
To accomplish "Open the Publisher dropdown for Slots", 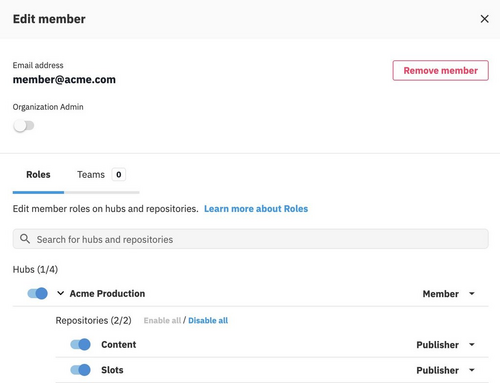I will (446, 370).
